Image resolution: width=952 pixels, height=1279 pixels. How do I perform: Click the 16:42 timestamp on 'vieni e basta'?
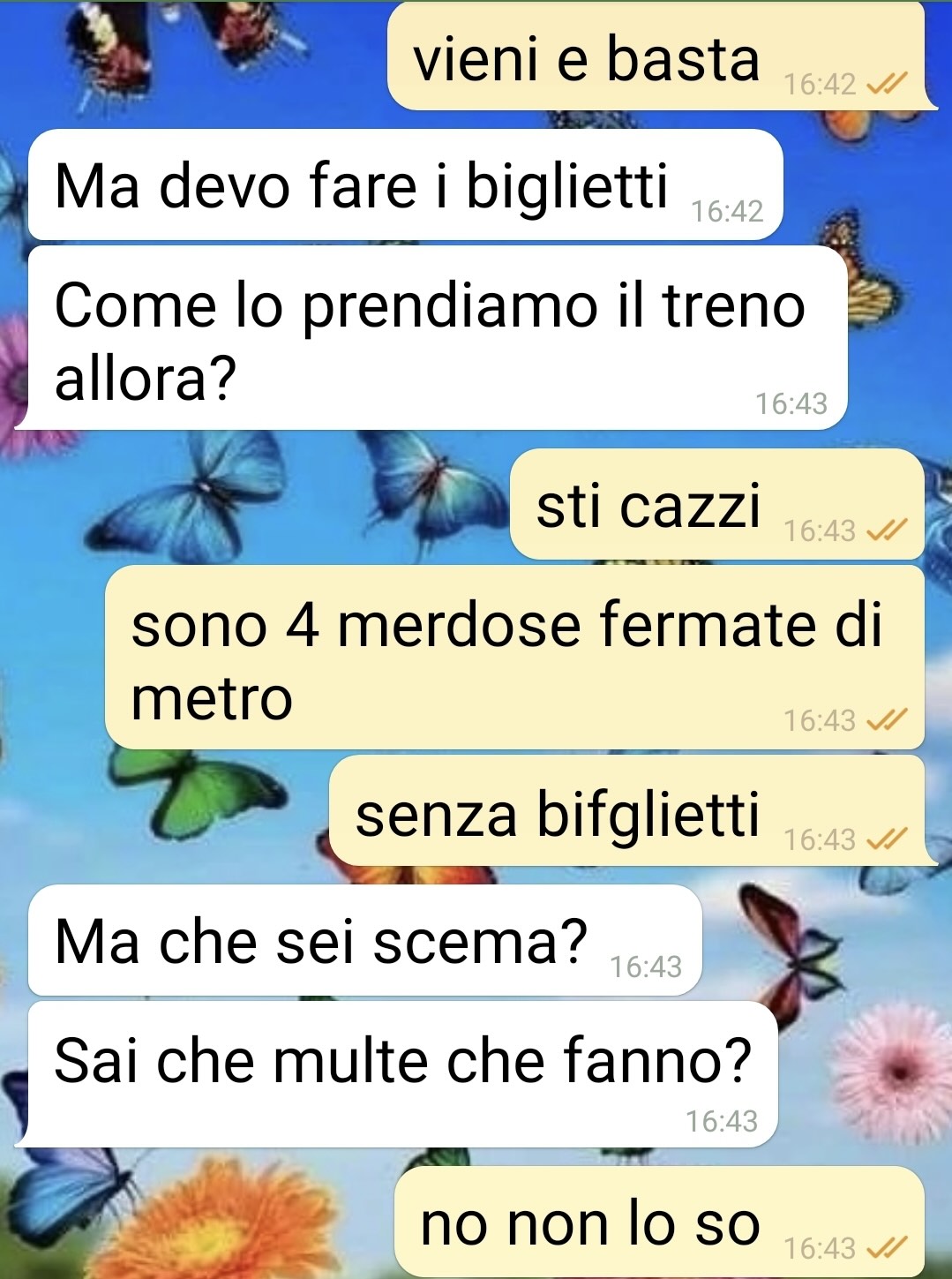pos(821,85)
